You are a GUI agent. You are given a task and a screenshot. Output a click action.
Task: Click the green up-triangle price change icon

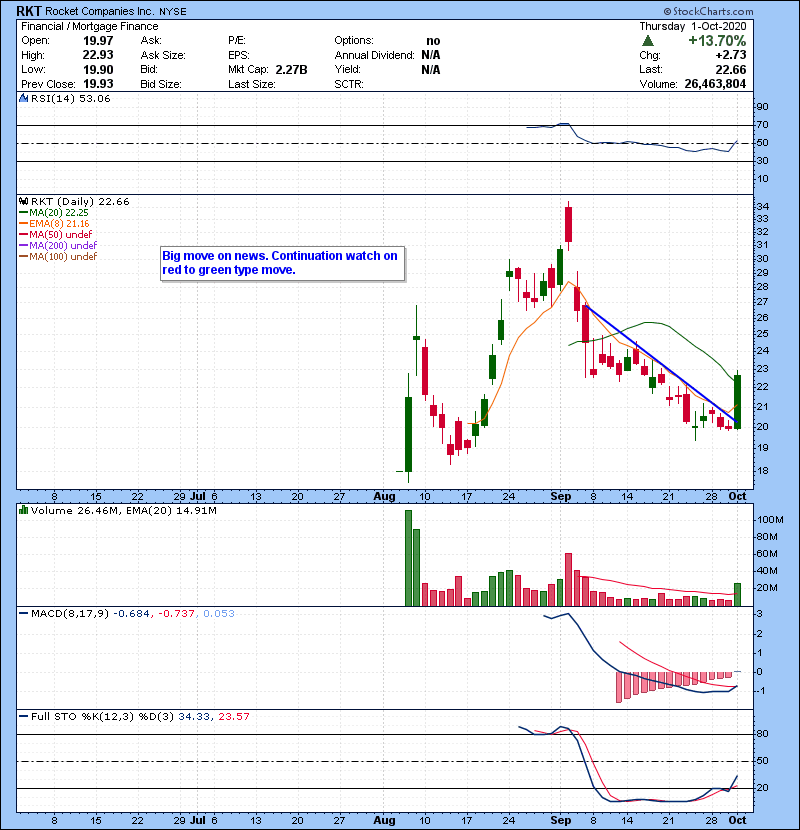pos(648,41)
